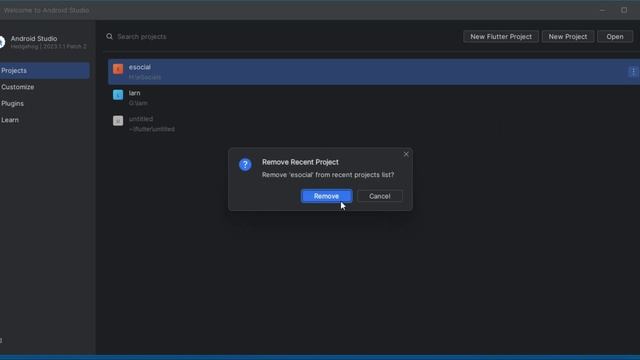Click the search magnifier icon
640x360 pixels.
109,36
